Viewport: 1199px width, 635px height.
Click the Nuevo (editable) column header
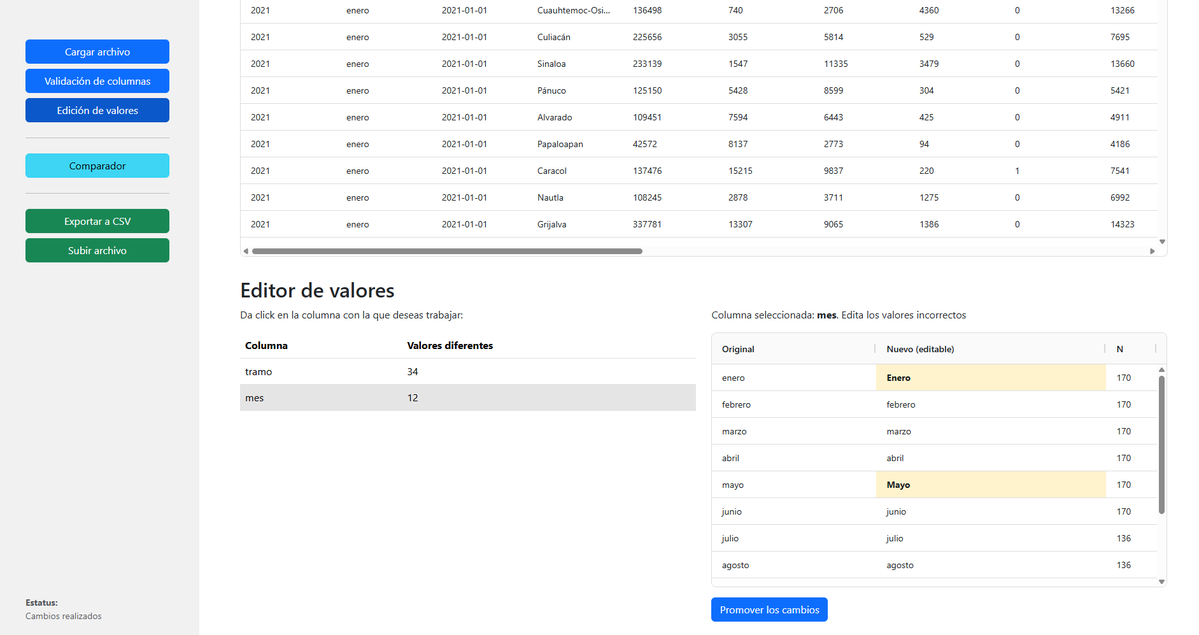(x=990, y=349)
